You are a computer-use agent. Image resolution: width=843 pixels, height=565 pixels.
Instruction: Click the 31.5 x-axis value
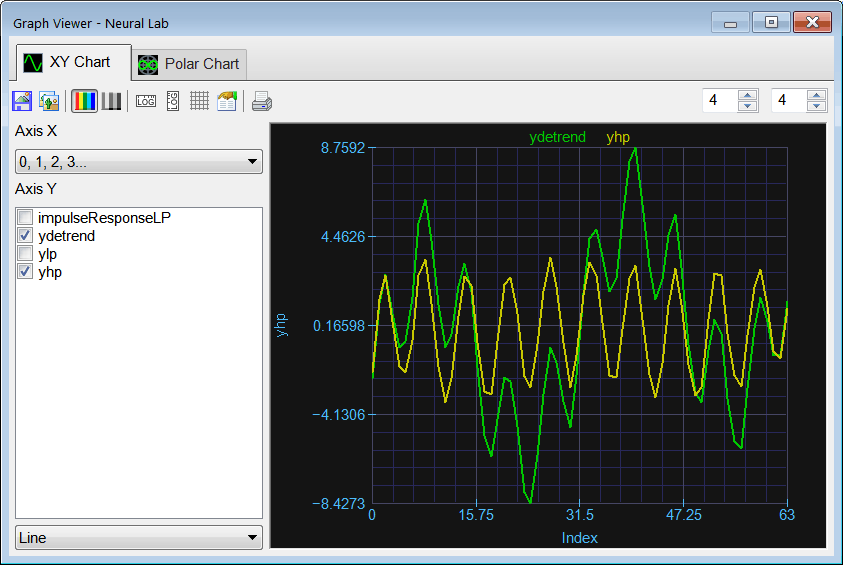pos(580,515)
